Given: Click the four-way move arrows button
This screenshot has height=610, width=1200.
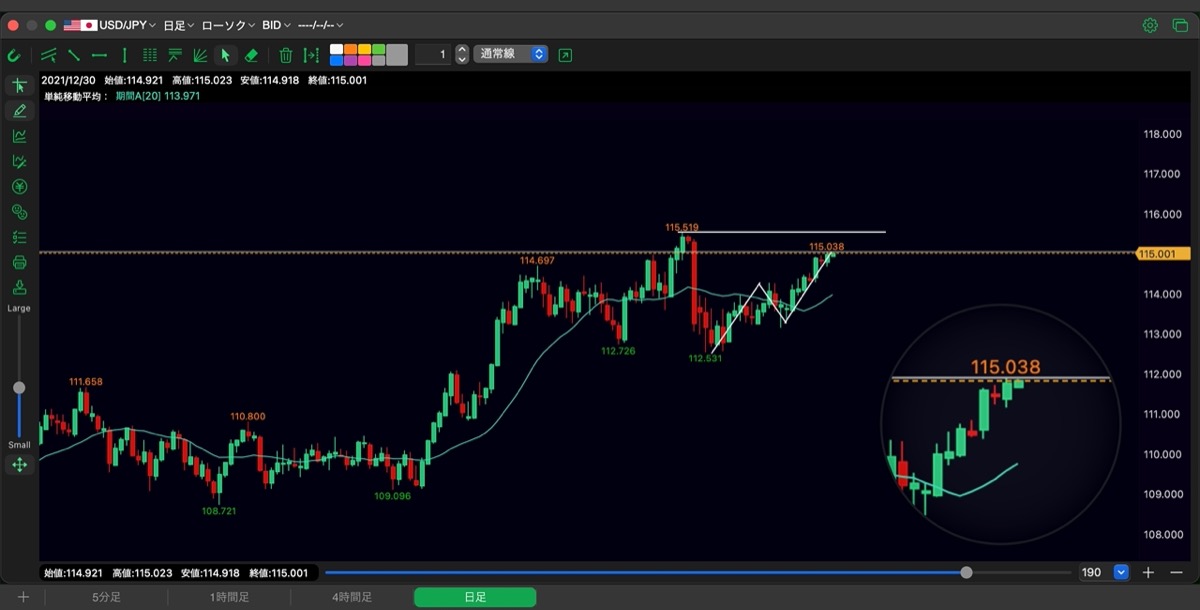Looking at the screenshot, I should click(x=19, y=464).
